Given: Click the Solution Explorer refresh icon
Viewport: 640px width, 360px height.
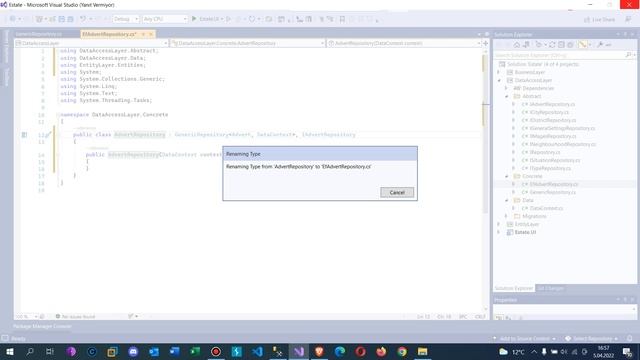Looking at the screenshot, I should point(552,45).
